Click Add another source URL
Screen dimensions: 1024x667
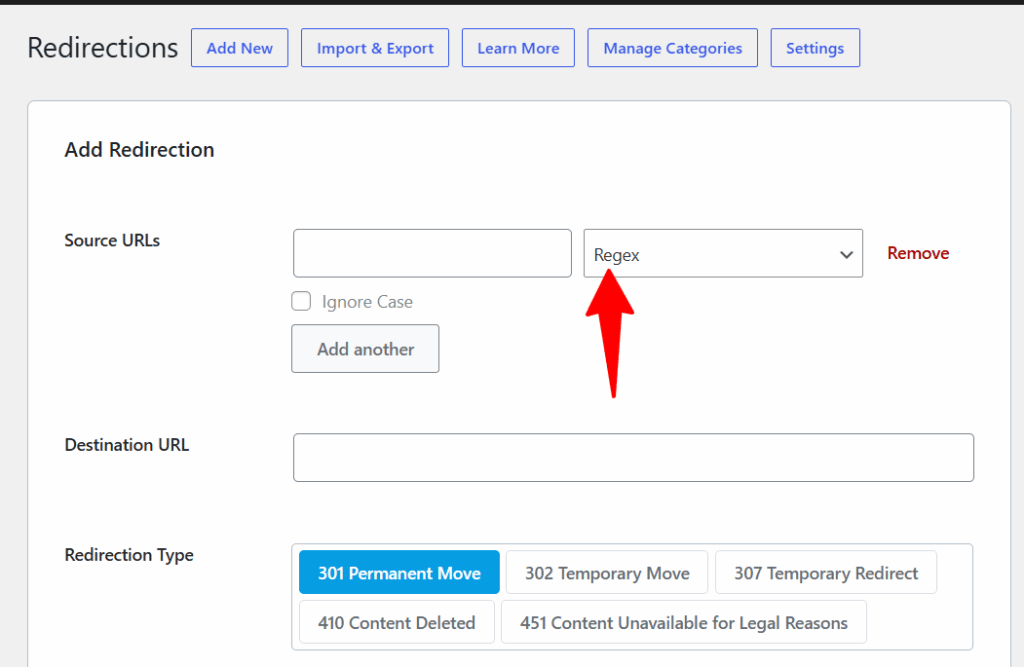pyautogui.click(x=365, y=349)
